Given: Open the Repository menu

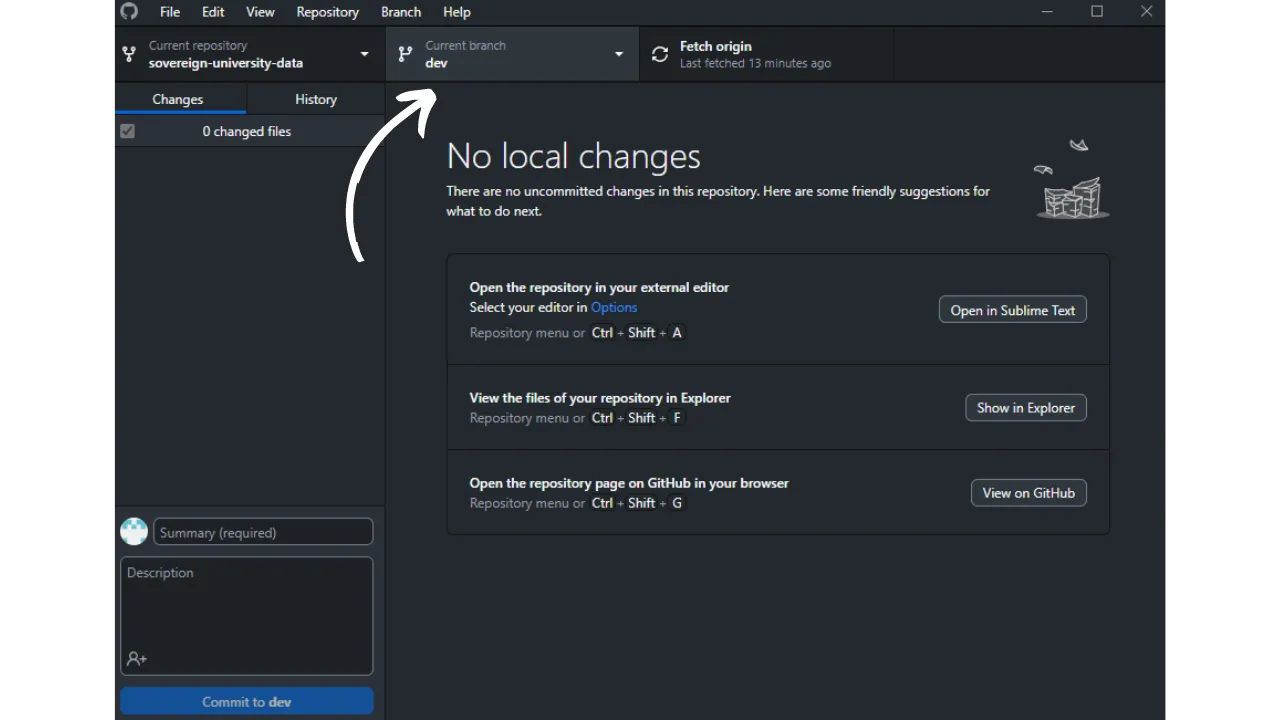Looking at the screenshot, I should pyautogui.click(x=327, y=12).
